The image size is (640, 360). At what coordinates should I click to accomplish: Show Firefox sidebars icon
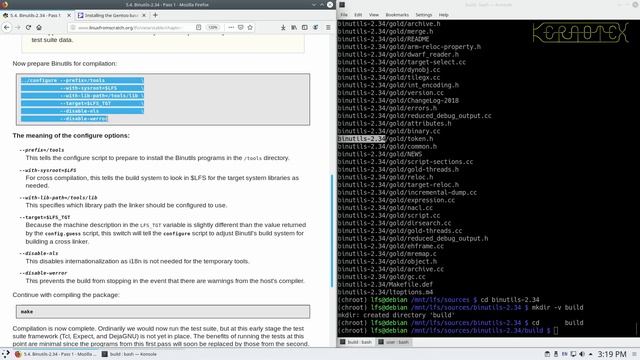click(x=305, y=27)
